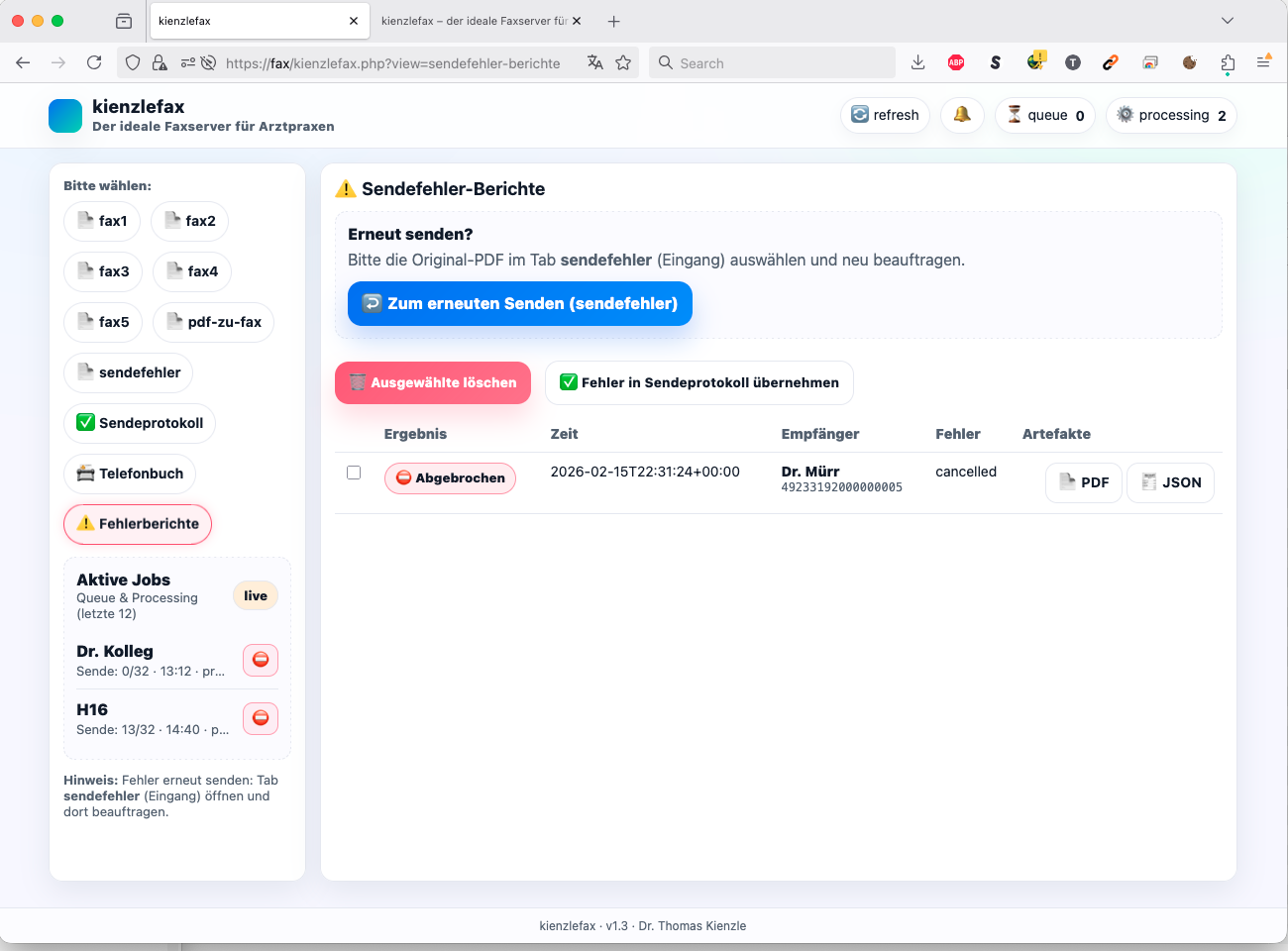The image size is (1288, 951).
Task: Click the notification bell icon
Action: [x=961, y=115]
